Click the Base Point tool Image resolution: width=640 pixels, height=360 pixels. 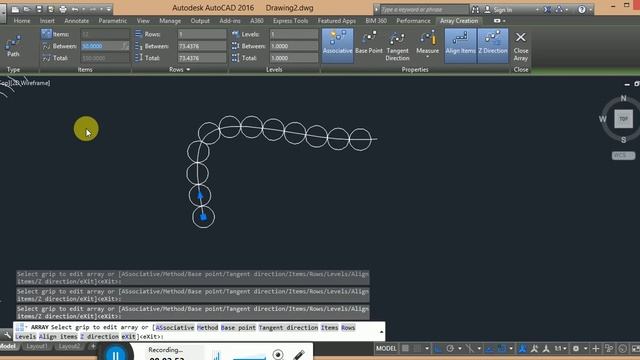[x=369, y=42]
